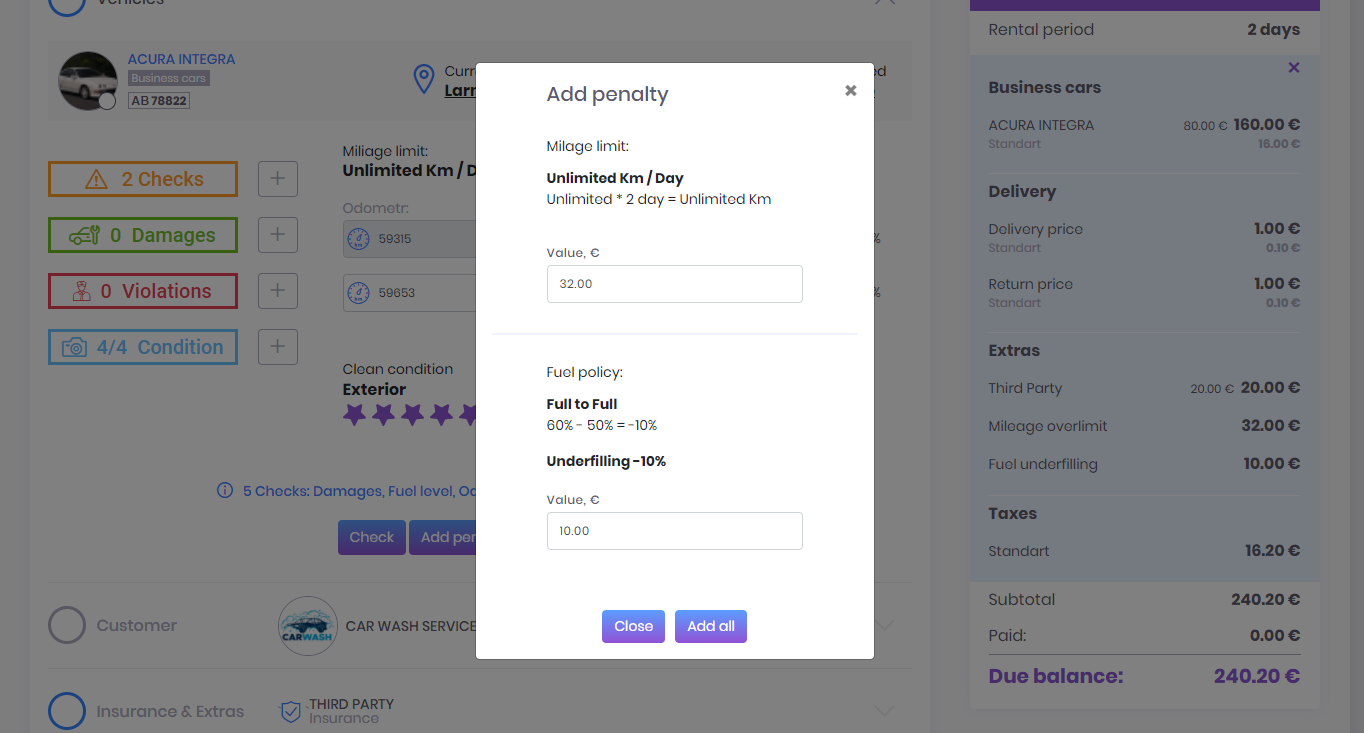Select the Customer step circle
This screenshot has height=733, width=1364.
[67, 625]
